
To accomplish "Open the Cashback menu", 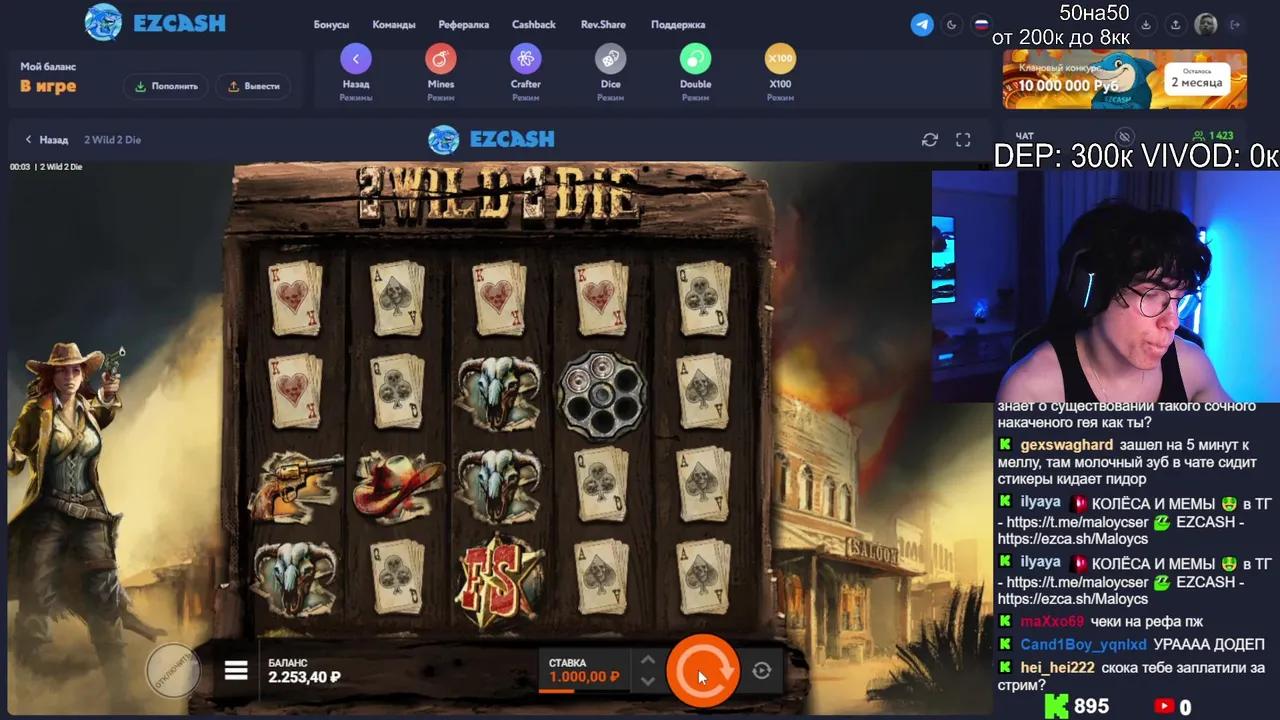I will coord(534,25).
